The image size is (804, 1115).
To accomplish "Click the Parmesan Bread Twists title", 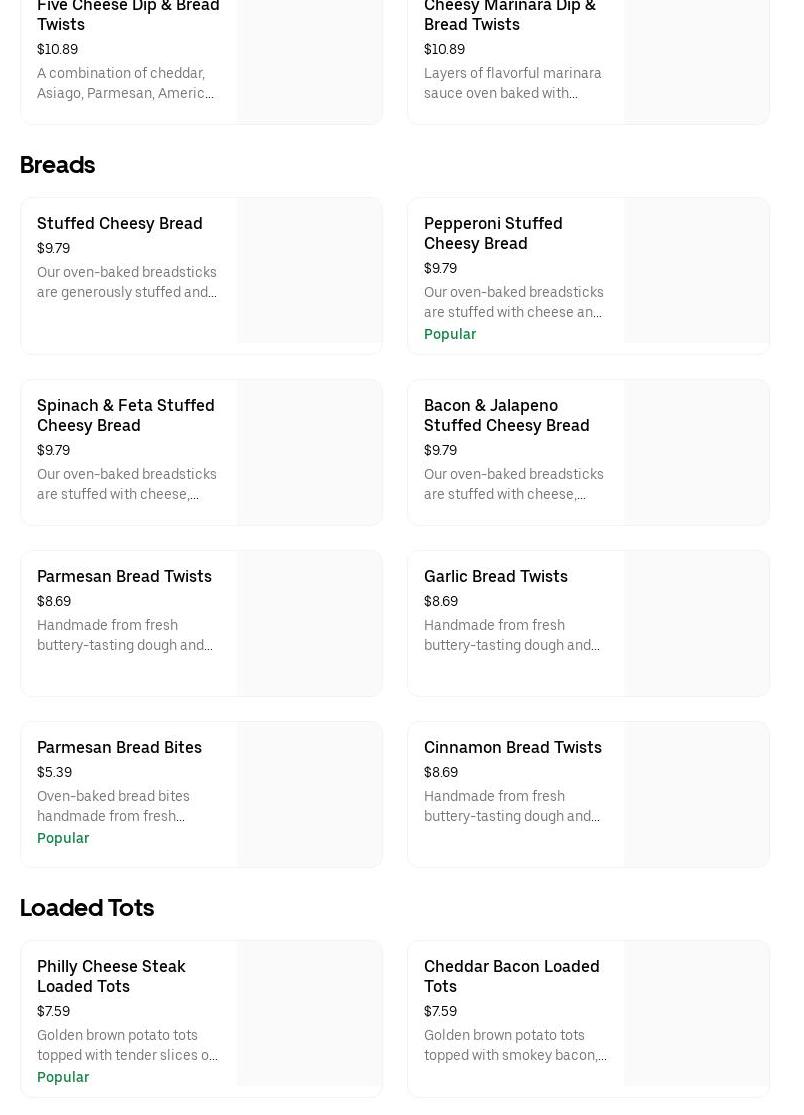I will pos(124,576).
